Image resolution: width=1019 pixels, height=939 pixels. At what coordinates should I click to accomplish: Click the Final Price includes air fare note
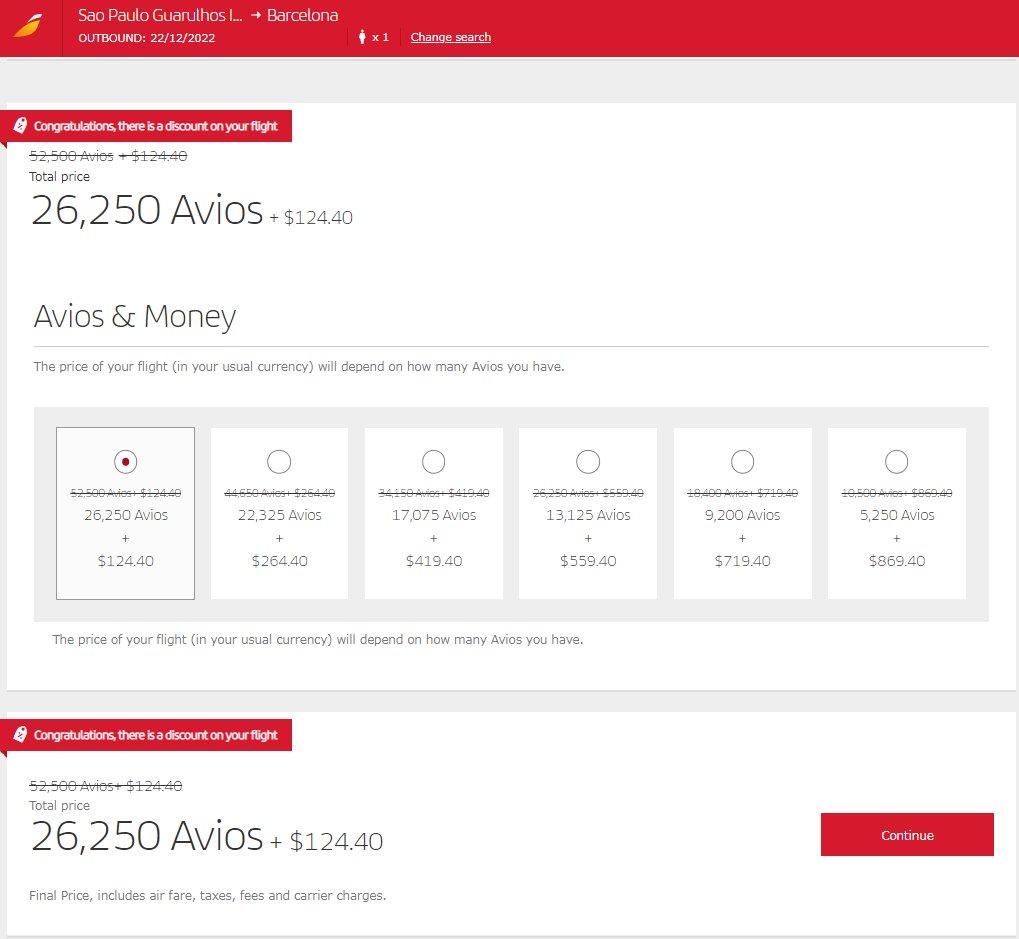click(x=207, y=895)
